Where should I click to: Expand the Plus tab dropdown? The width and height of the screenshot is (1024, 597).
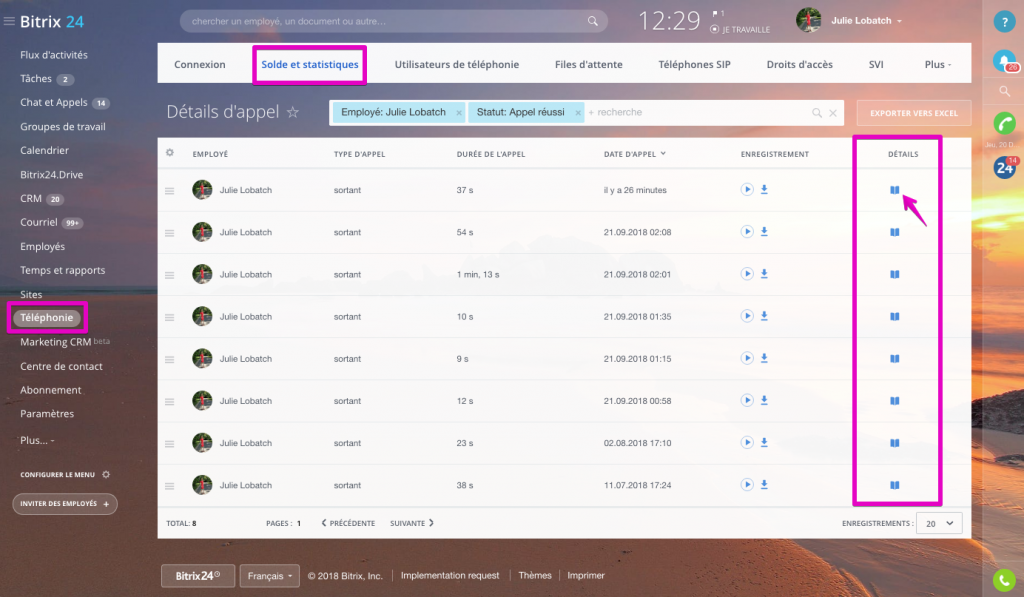tap(938, 64)
